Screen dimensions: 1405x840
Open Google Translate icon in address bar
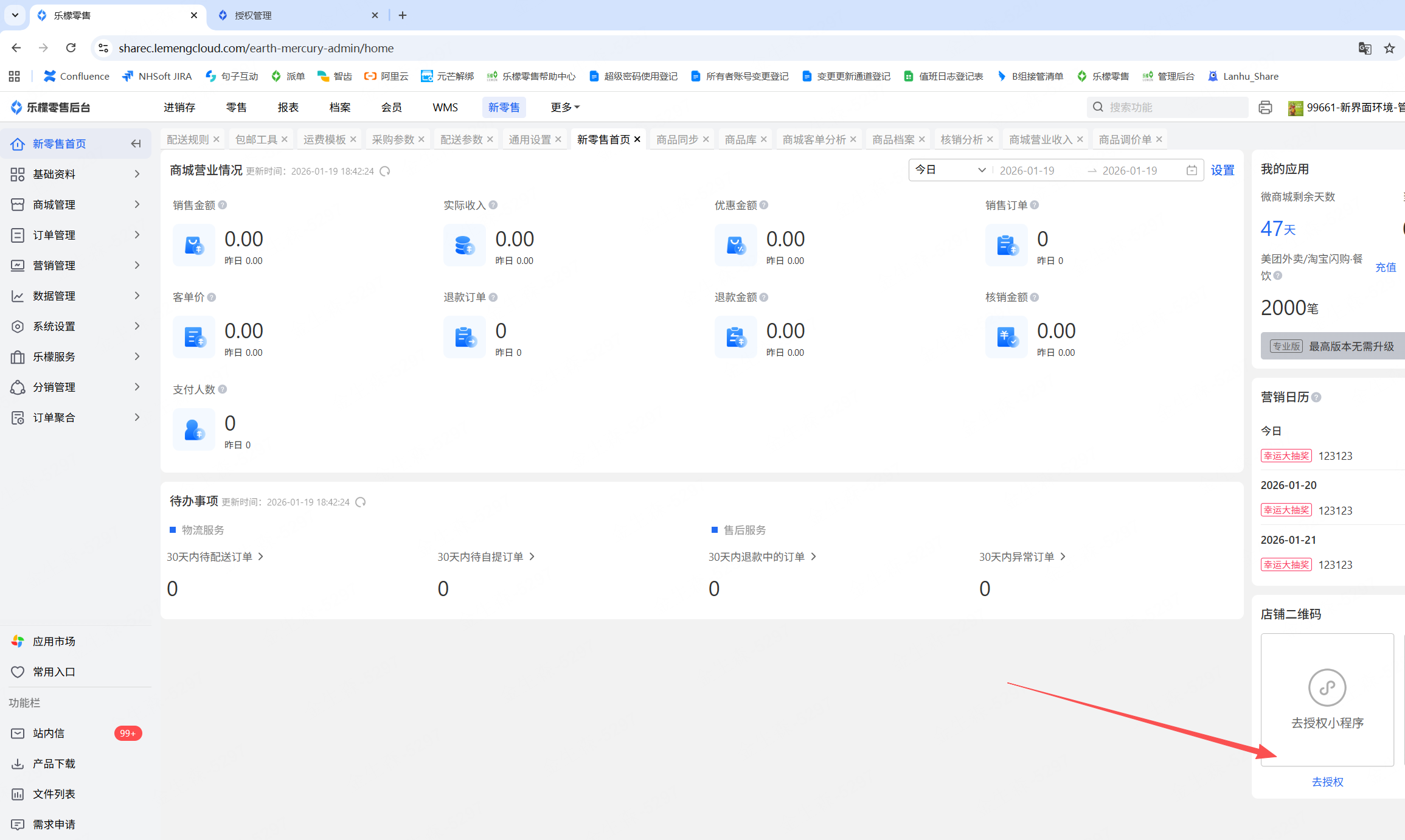pos(1365,48)
